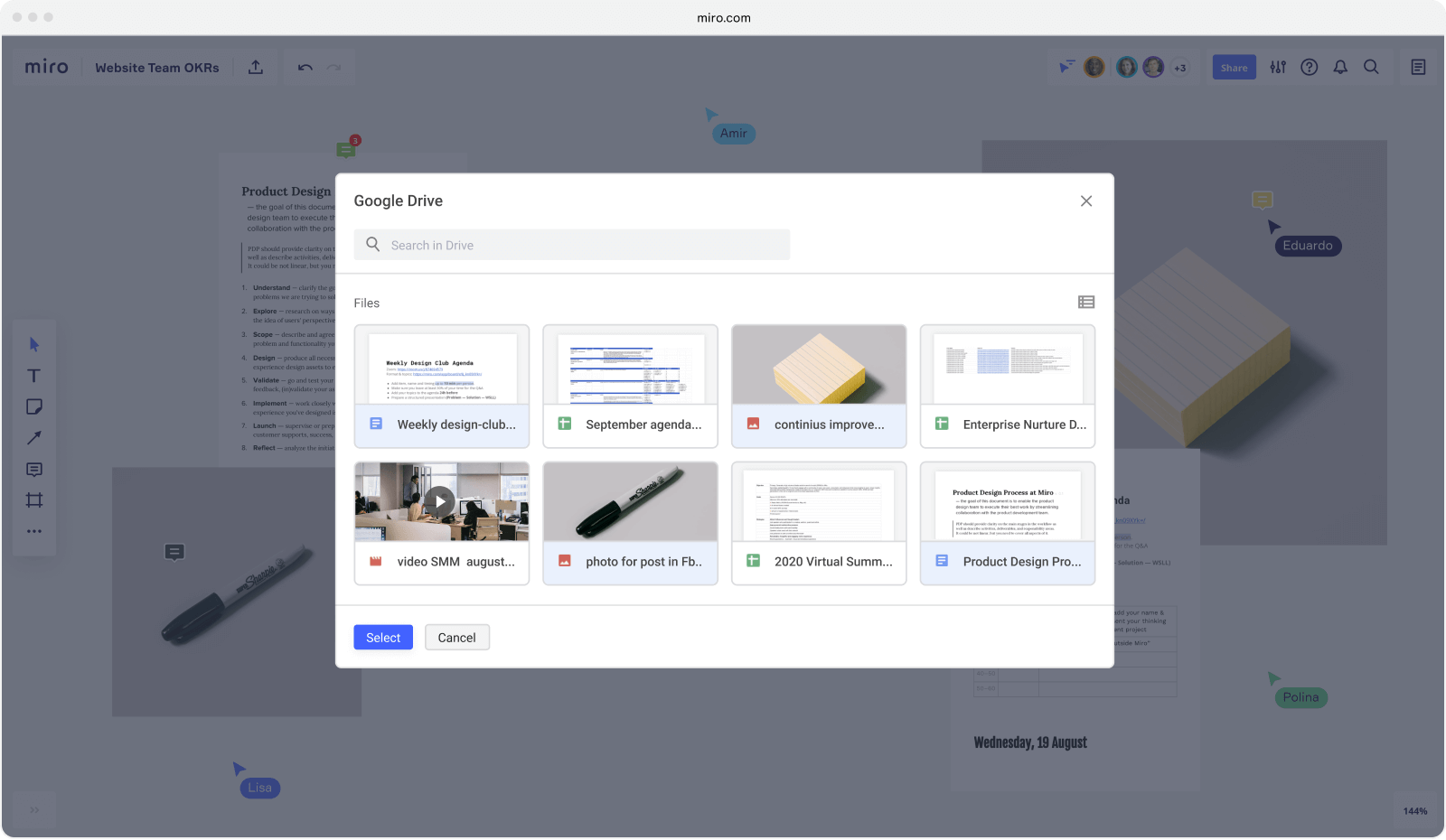Choose the select cursor tool

click(x=34, y=344)
